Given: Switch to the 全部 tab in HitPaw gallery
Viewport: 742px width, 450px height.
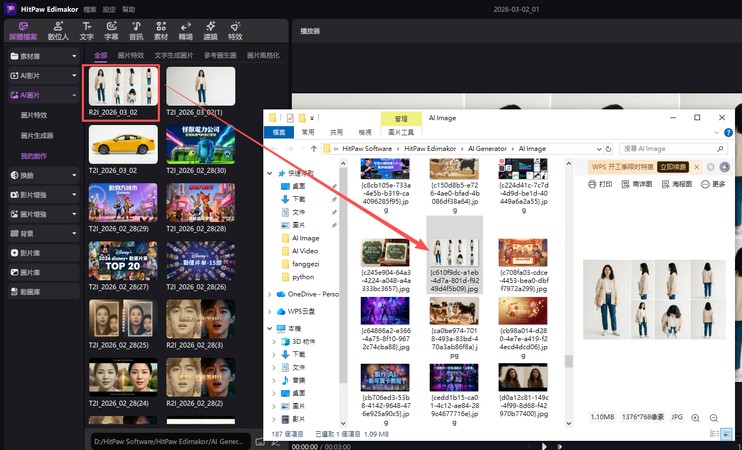Looking at the screenshot, I should [x=100, y=55].
